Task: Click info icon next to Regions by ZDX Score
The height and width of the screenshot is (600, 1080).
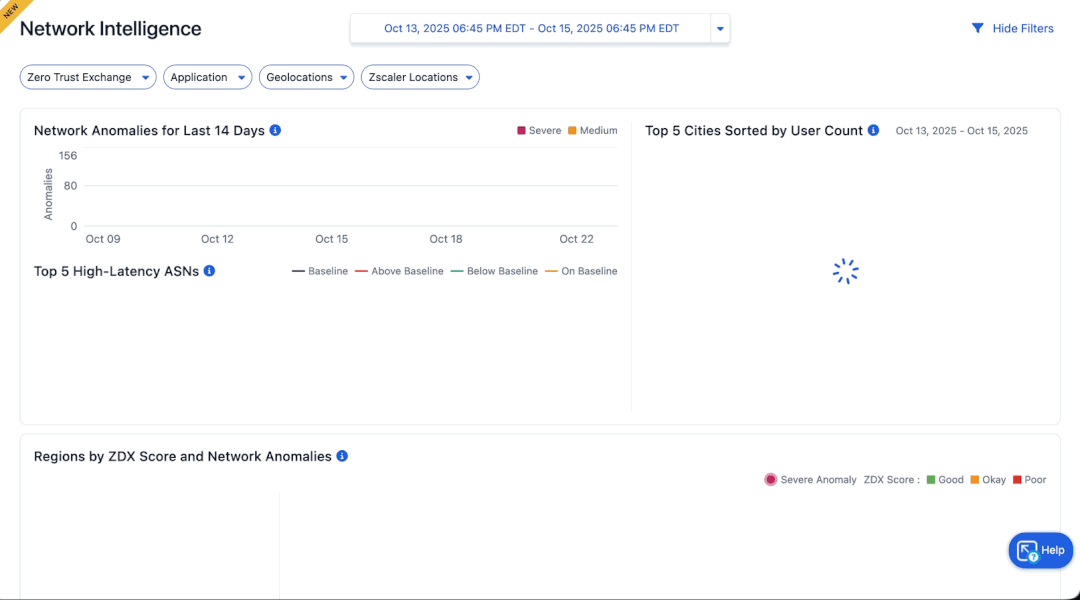Action: click(x=342, y=456)
